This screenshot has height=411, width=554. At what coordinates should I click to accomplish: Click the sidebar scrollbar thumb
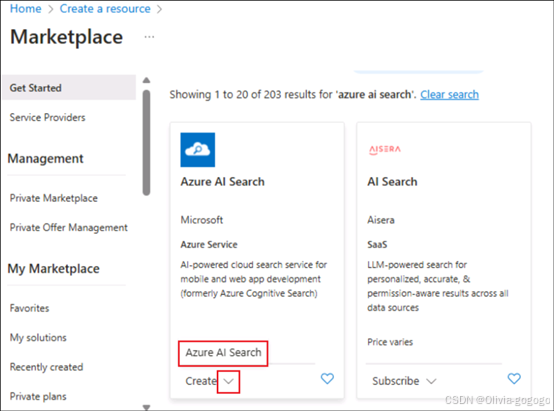pos(146,143)
